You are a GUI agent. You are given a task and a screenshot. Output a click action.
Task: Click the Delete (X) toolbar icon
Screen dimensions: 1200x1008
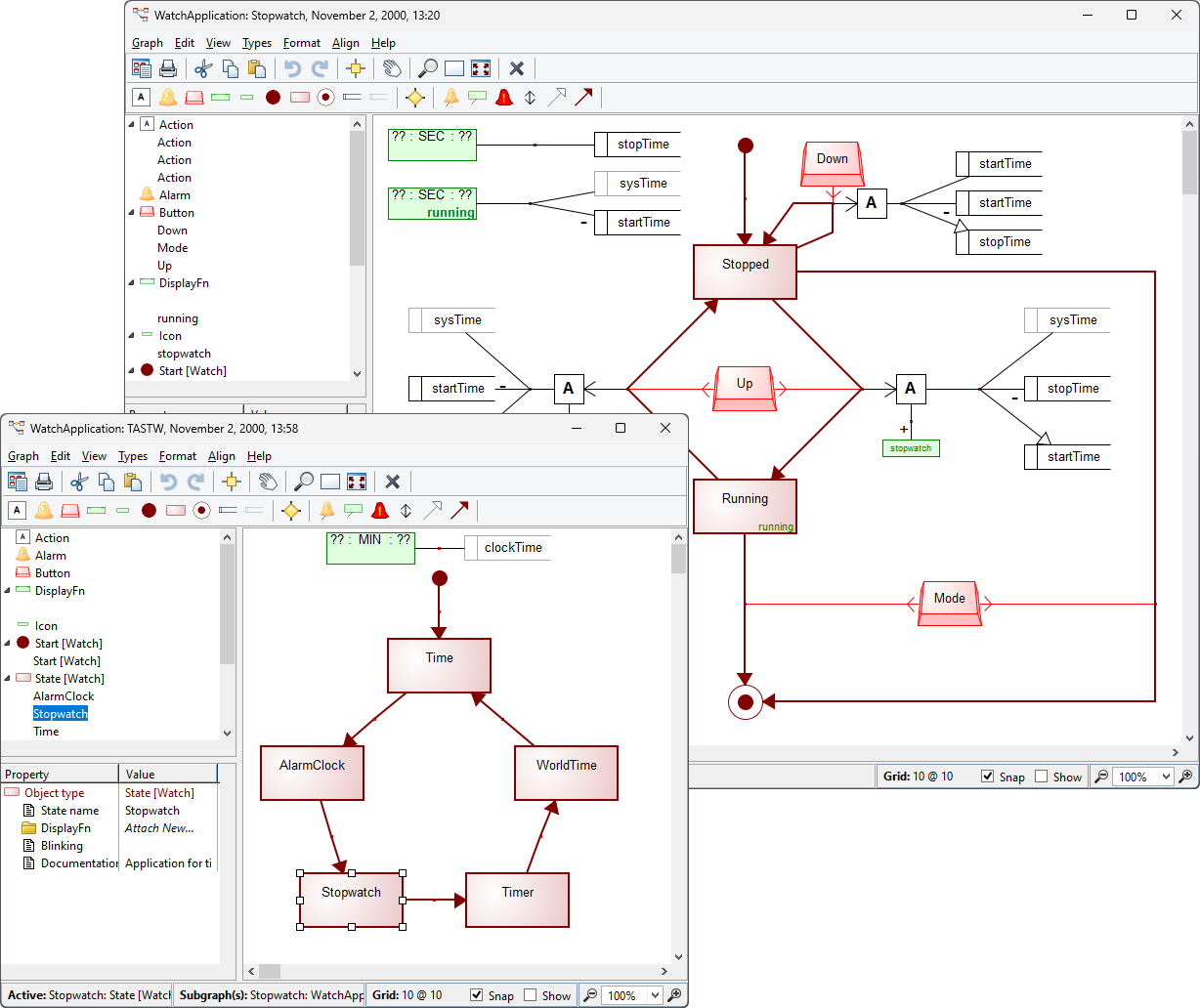[517, 68]
